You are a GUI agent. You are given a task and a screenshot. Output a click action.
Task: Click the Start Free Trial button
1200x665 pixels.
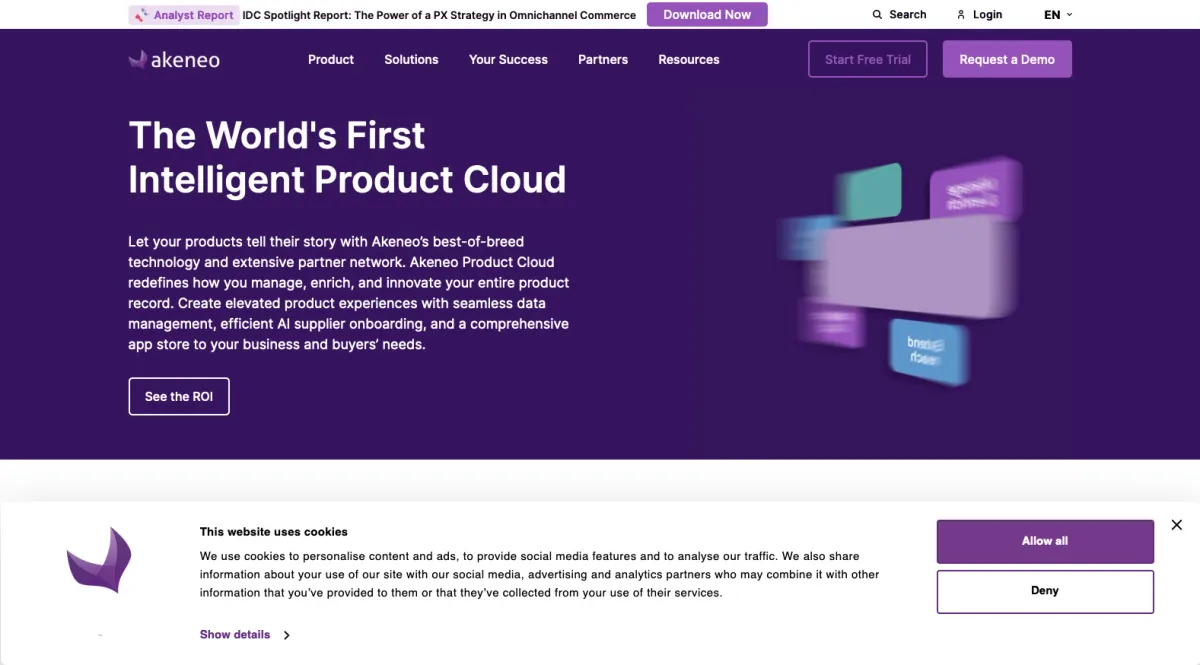tap(867, 60)
